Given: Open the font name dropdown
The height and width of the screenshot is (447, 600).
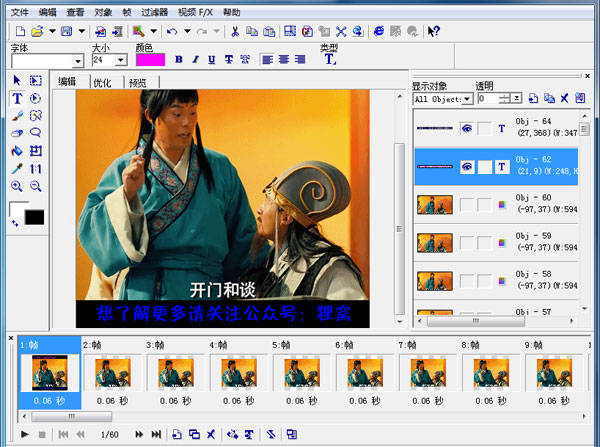Looking at the screenshot, I should [78, 61].
